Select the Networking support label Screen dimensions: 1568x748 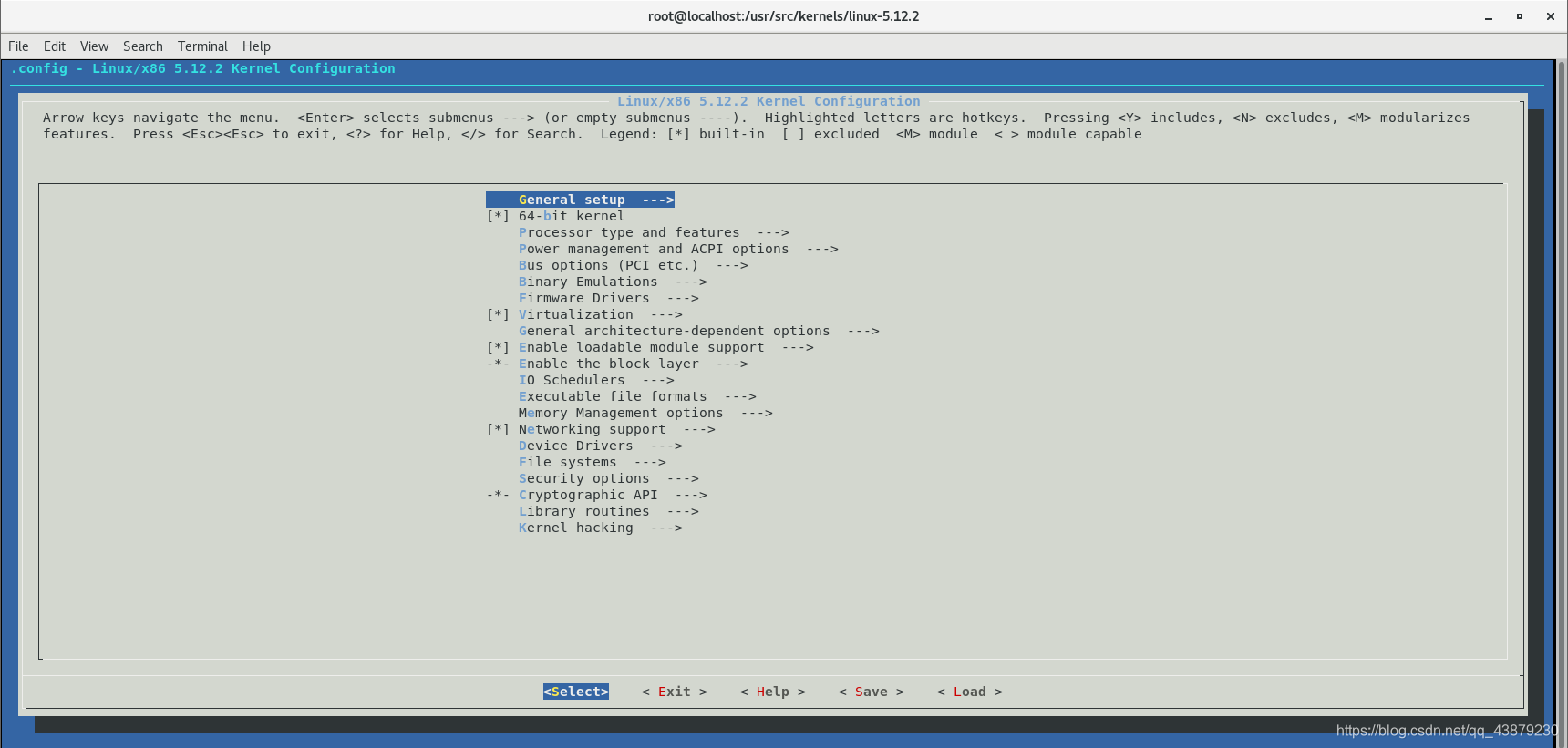point(593,429)
